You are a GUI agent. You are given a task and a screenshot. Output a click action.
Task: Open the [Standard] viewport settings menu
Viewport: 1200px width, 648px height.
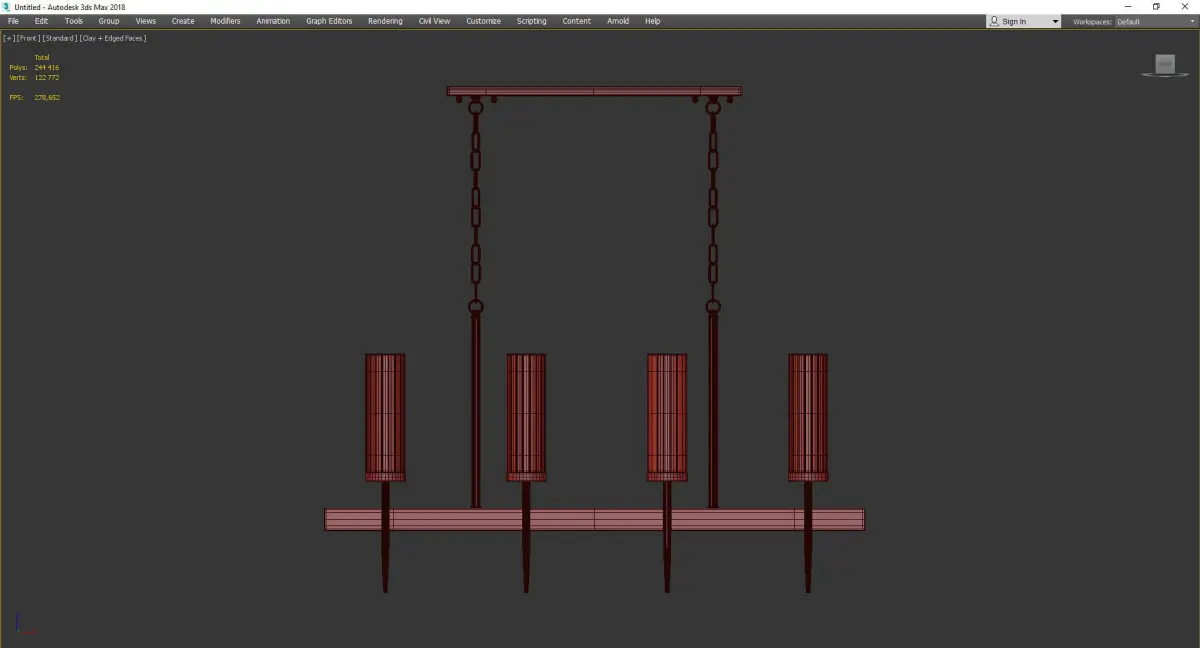[x=59, y=38]
